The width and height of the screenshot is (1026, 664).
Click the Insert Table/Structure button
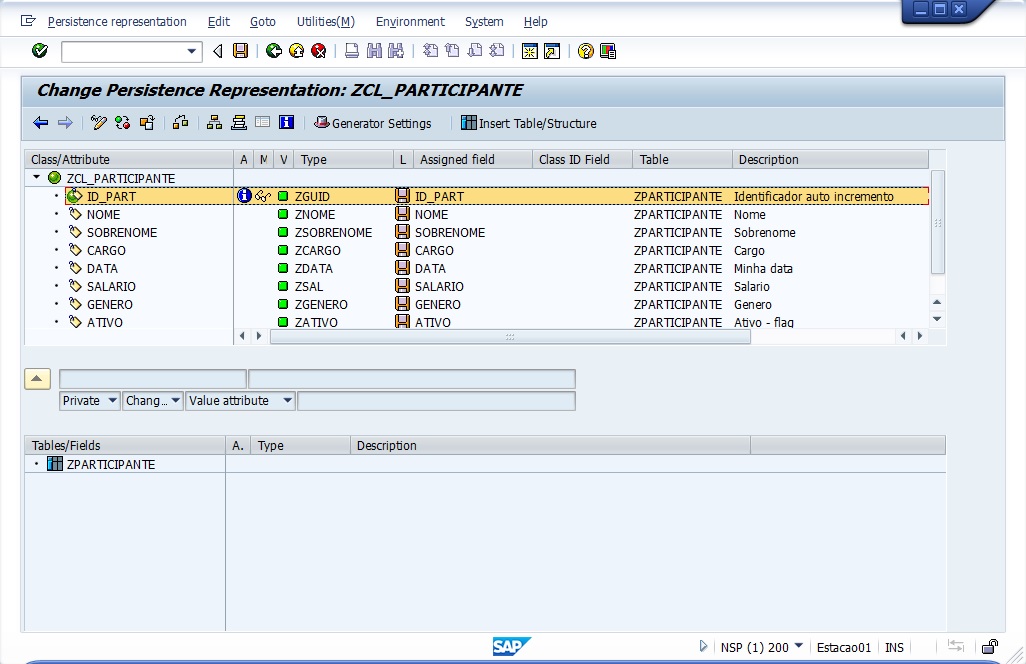coord(529,123)
